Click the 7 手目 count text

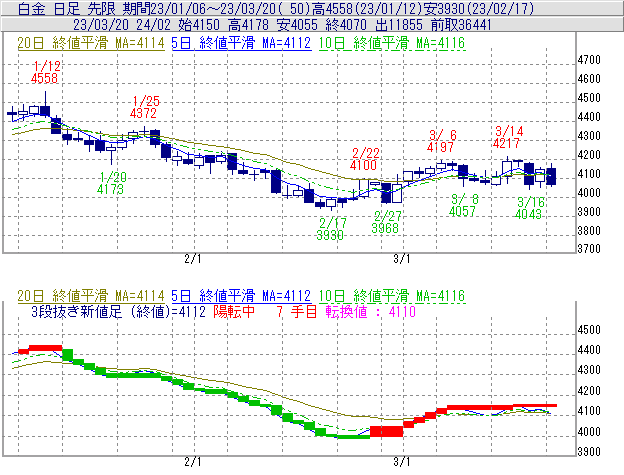pos(296,311)
